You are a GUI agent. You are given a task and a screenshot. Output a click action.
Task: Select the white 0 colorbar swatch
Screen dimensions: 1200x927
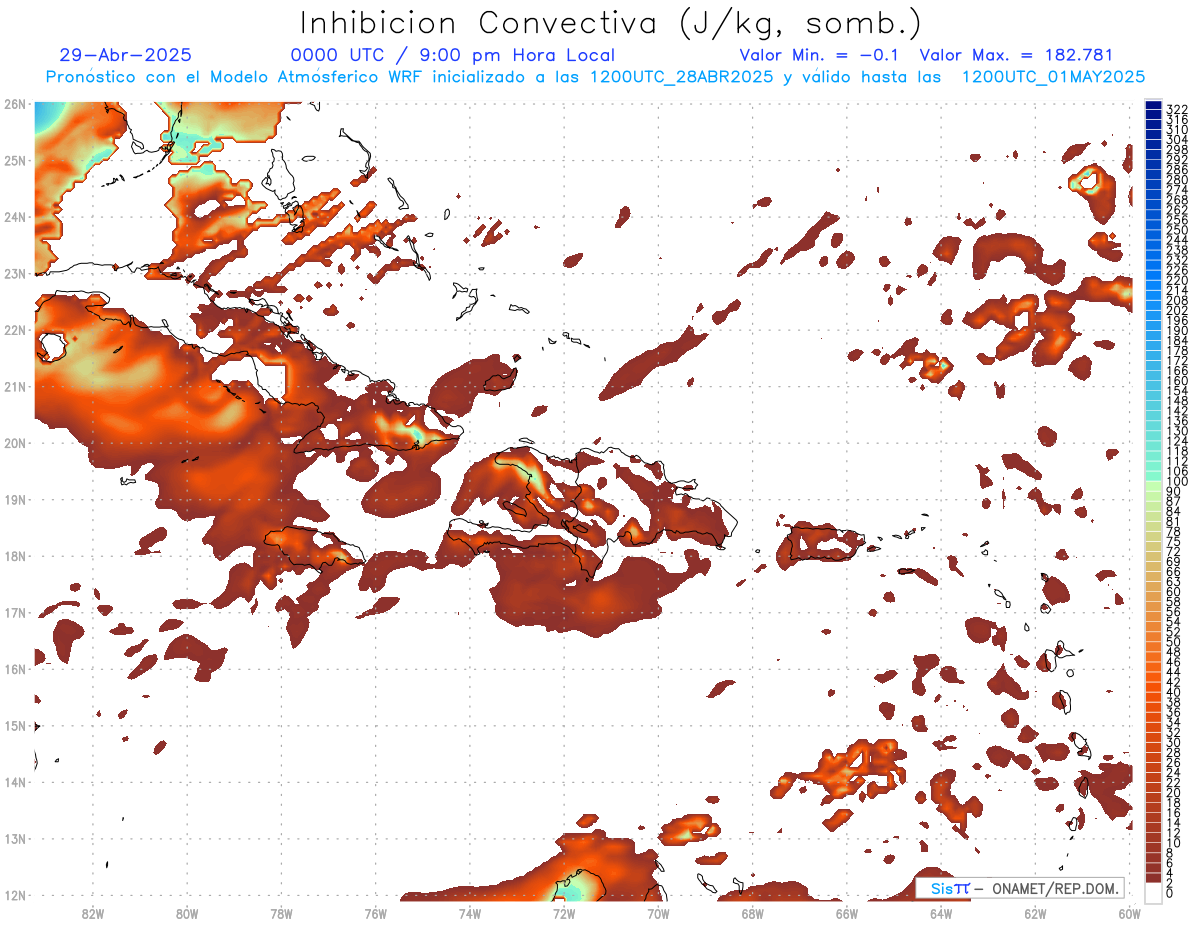coord(1153,892)
